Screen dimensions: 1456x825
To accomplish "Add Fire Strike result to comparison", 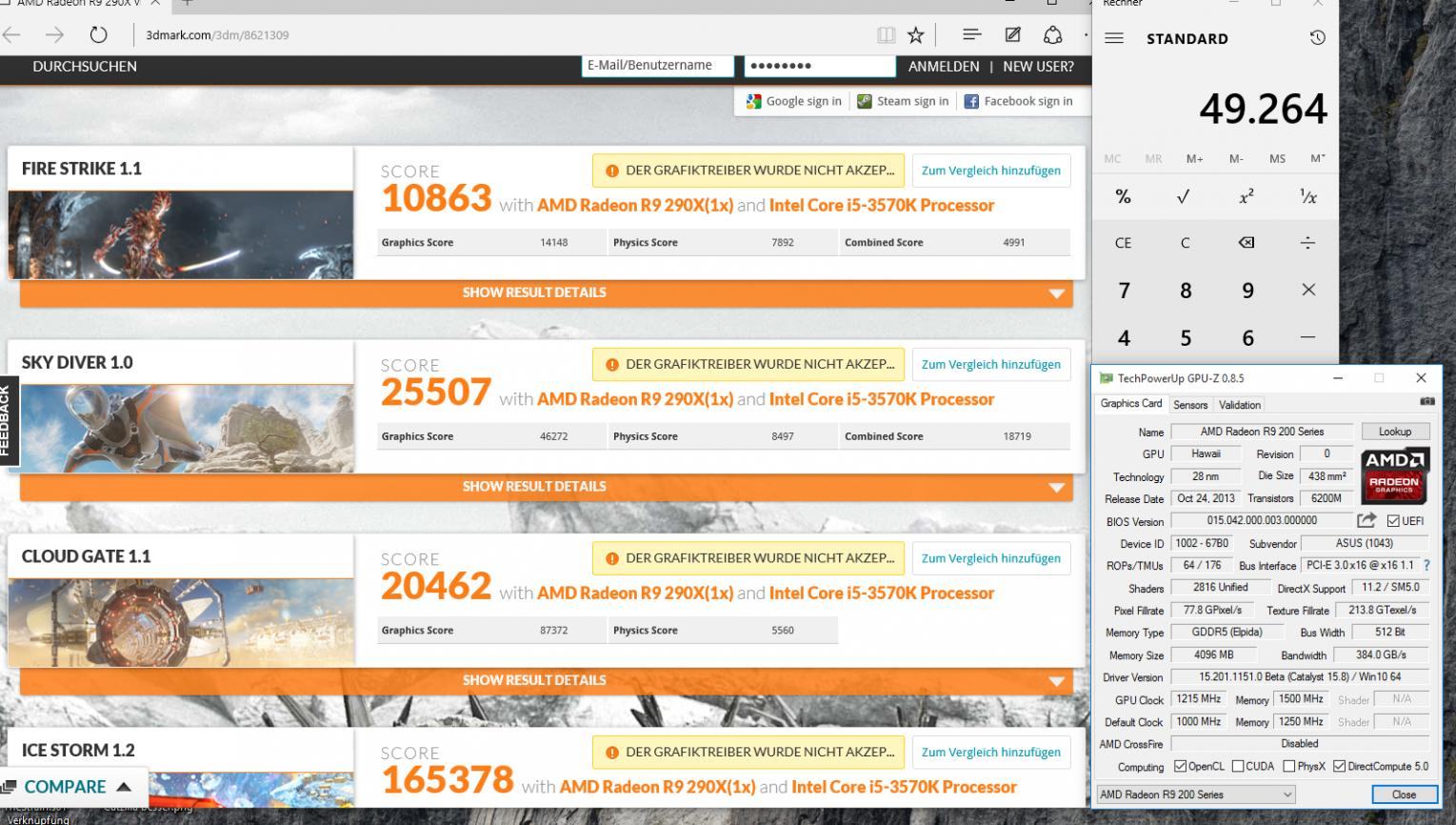I will click(990, 171).
